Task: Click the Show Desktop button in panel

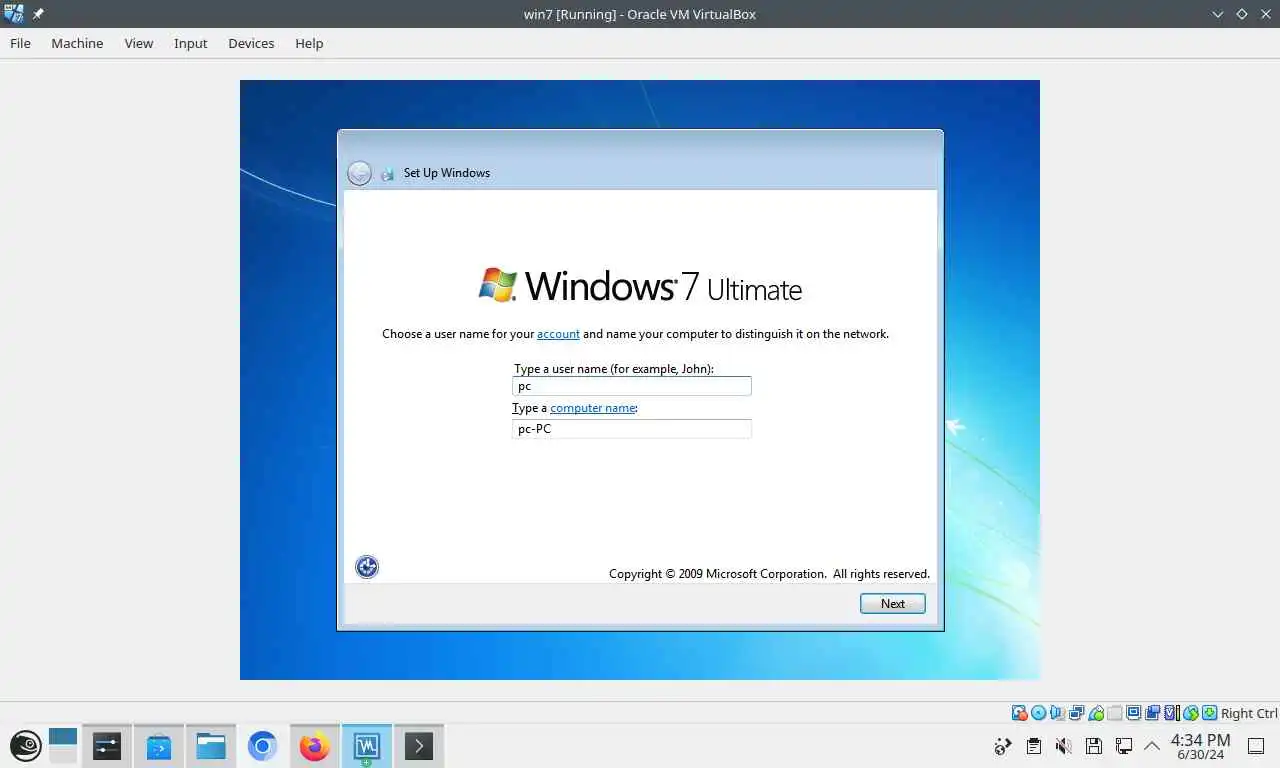Action: coord(1256,746)
